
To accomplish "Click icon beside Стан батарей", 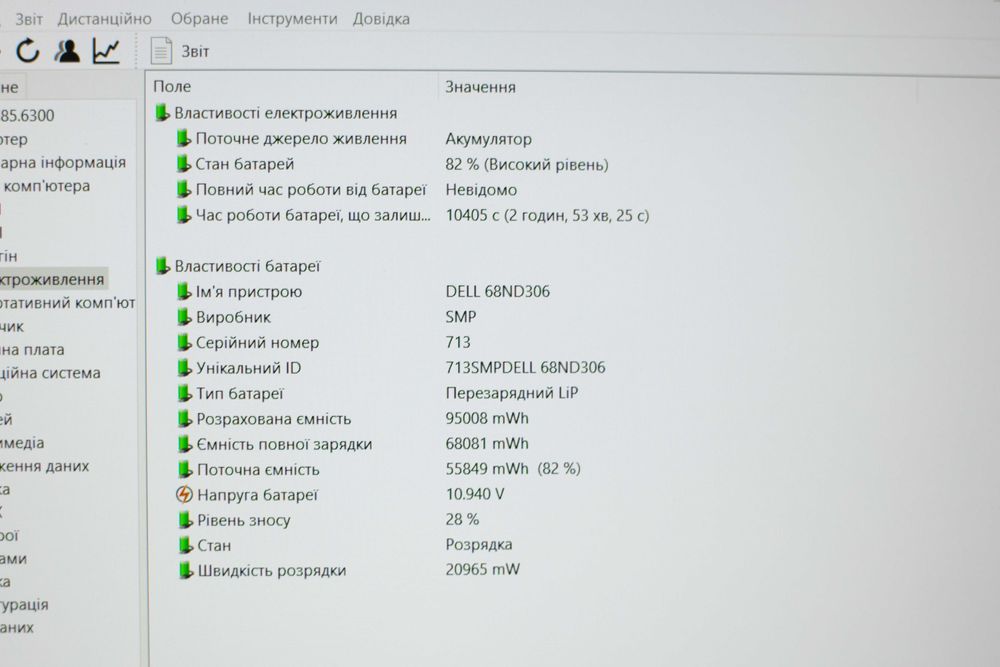I will pyautogui.click(x=184, y=164).
